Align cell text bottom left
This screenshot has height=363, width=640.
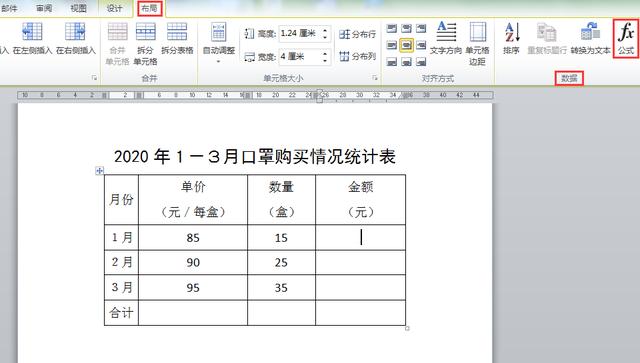391,62
